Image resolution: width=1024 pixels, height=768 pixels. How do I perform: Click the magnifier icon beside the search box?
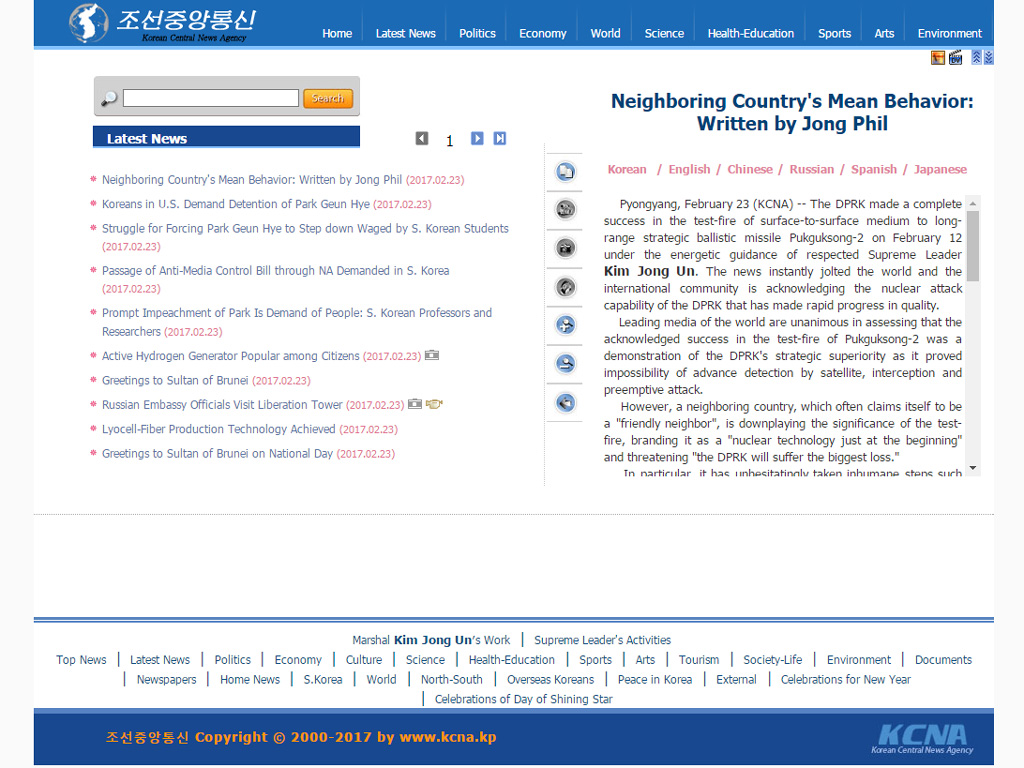tap(109, 99)
